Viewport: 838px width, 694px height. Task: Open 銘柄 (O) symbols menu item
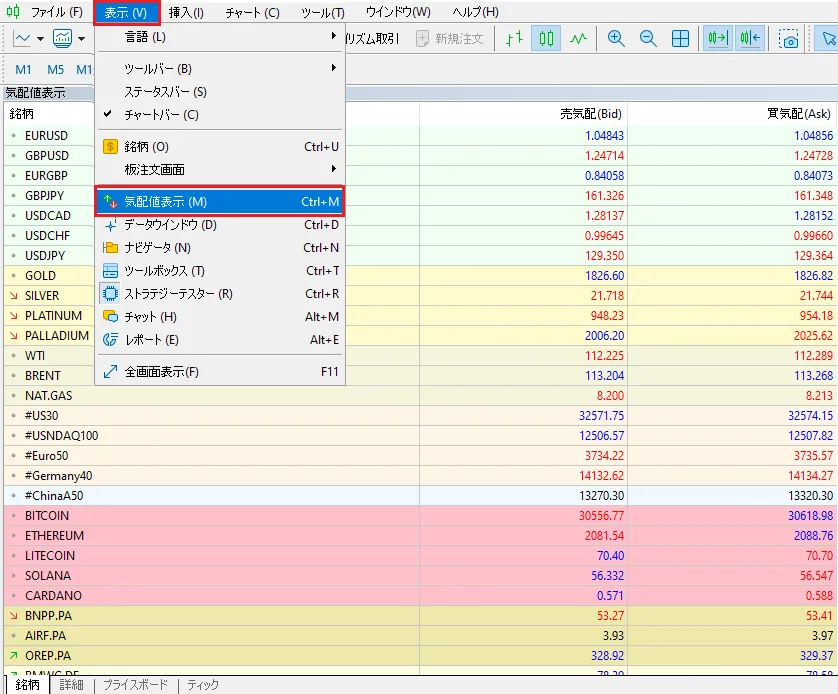[x=220, y=146]
